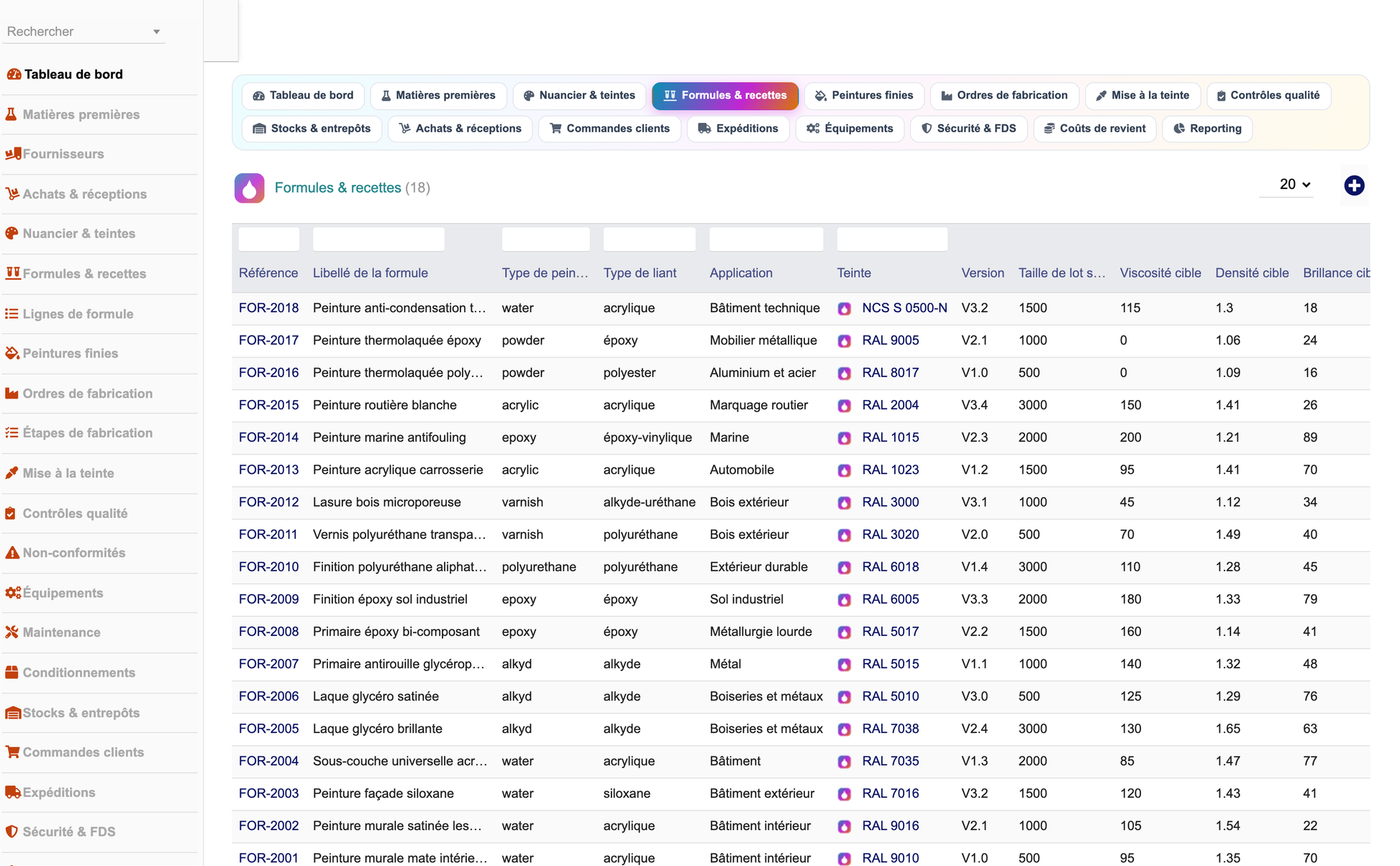Open formula FOR-2001 link

(x=268, y=858)
